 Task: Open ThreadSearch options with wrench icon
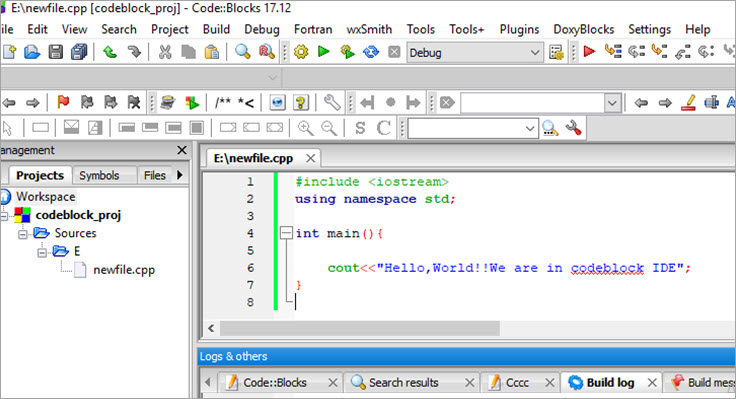click(573, 128)
